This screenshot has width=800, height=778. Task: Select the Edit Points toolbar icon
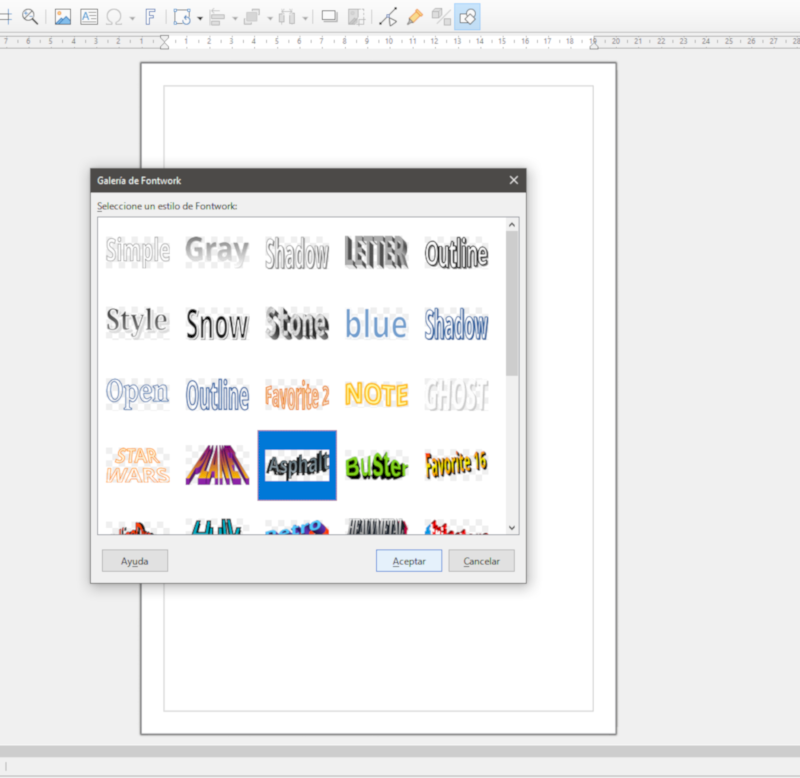coord(388,16)
